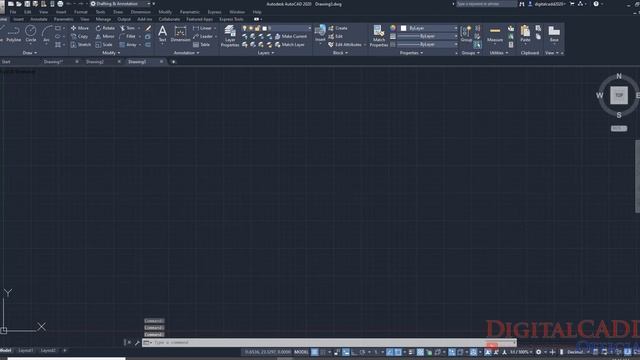Open the Dimension menu

140,12
